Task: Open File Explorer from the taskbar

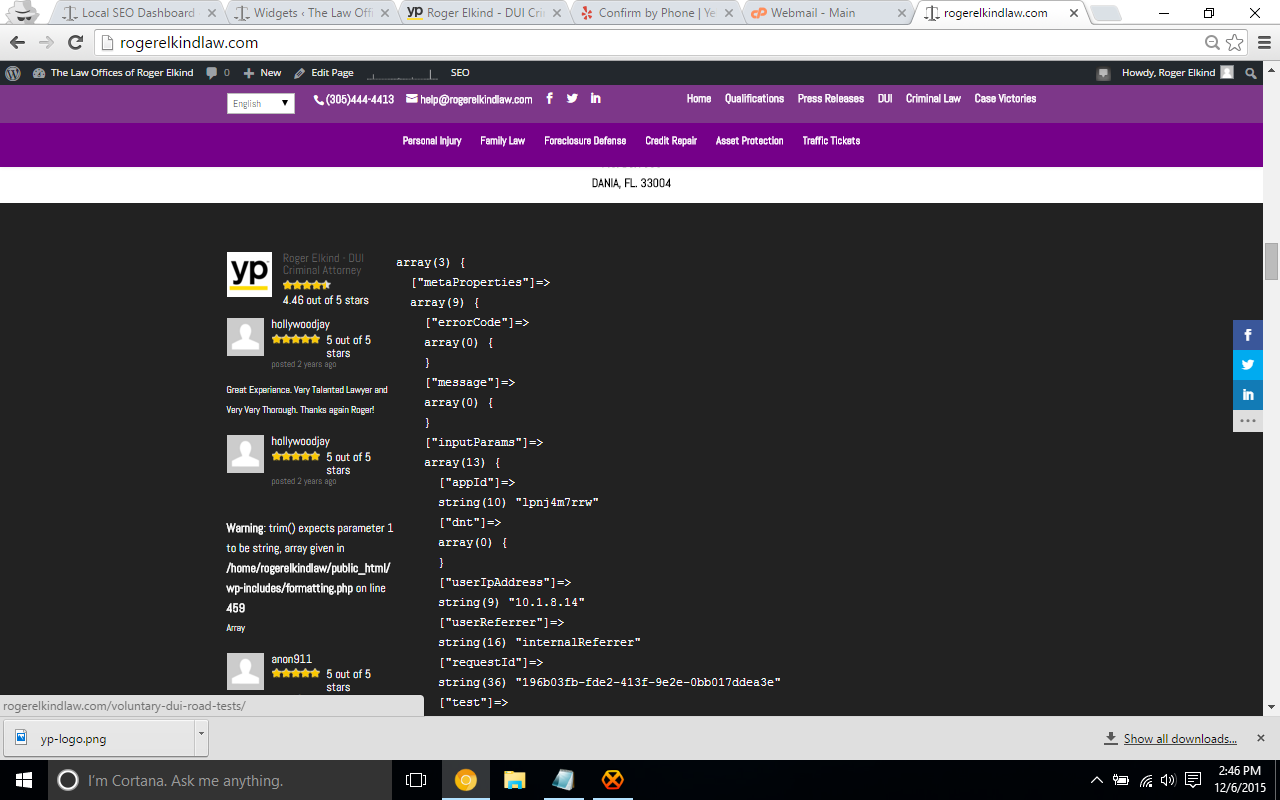Action: point(514,780)
